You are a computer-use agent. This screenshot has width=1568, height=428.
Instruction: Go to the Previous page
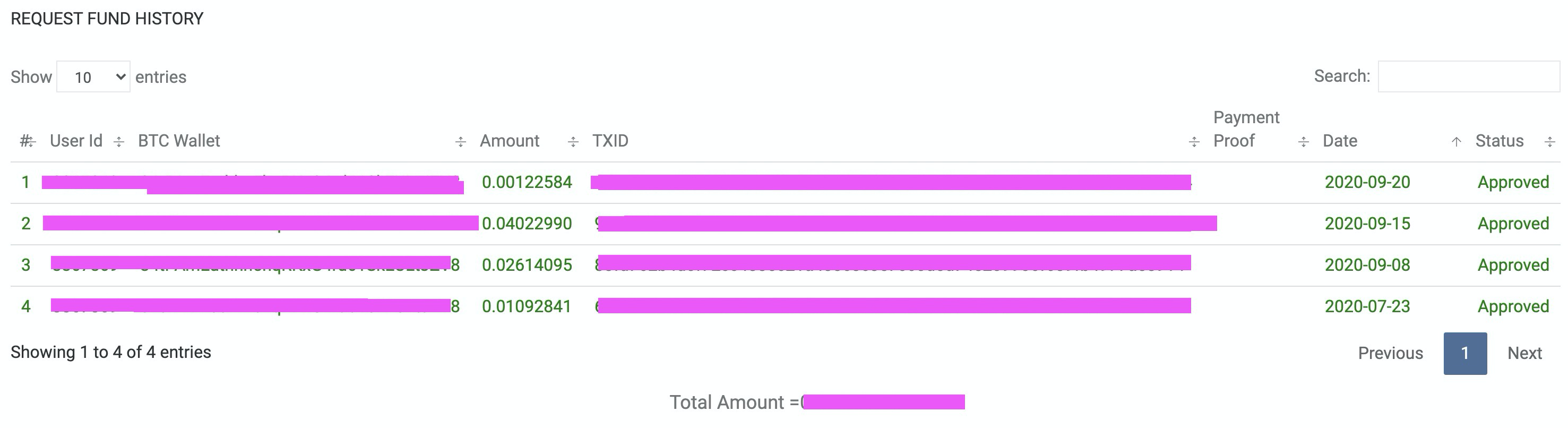tap(1390, 353)
